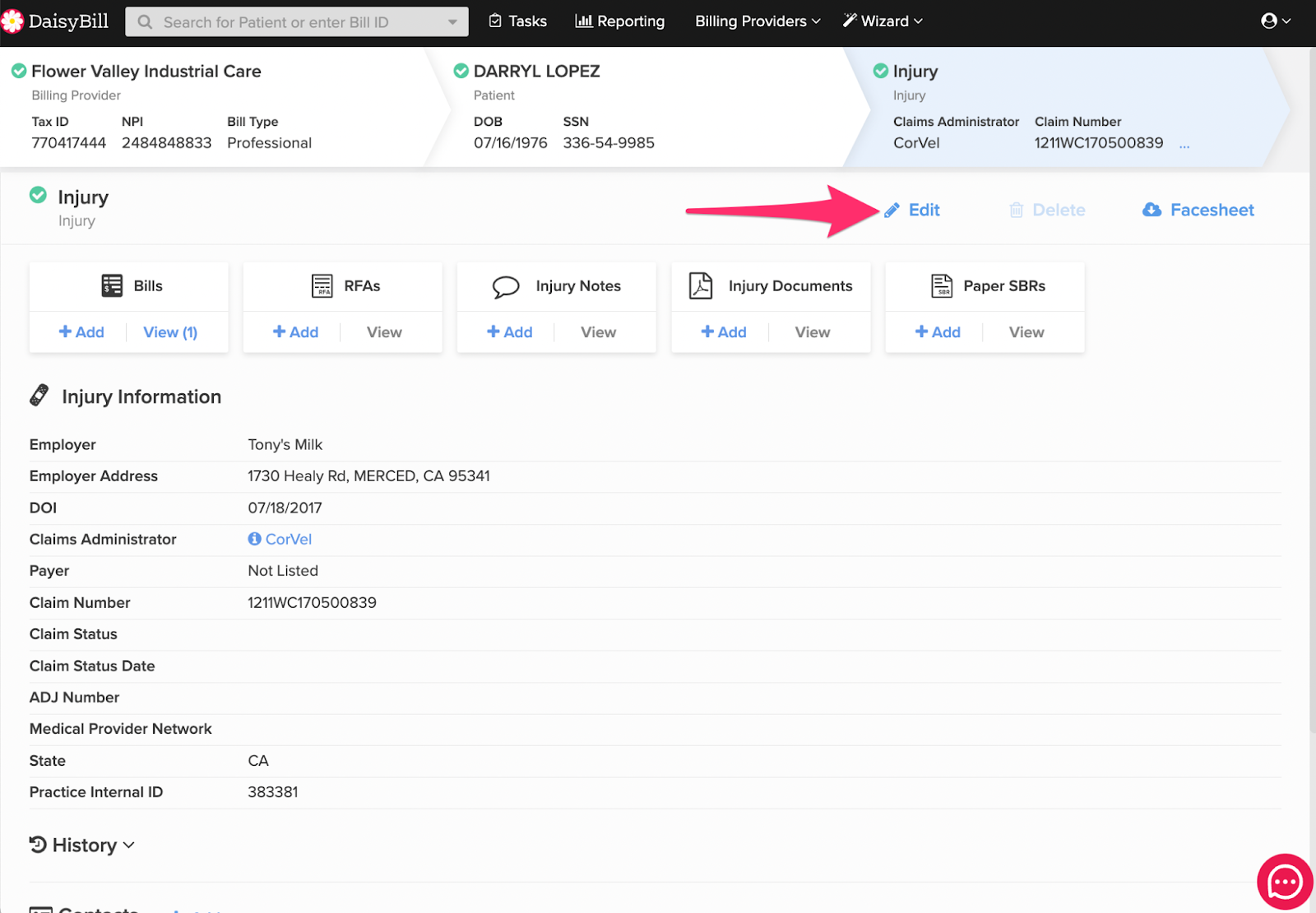This screenshot has width=1316, height=913.
Task: Click the green check on the Injury breadcrumb
Action: coord(881,72)
